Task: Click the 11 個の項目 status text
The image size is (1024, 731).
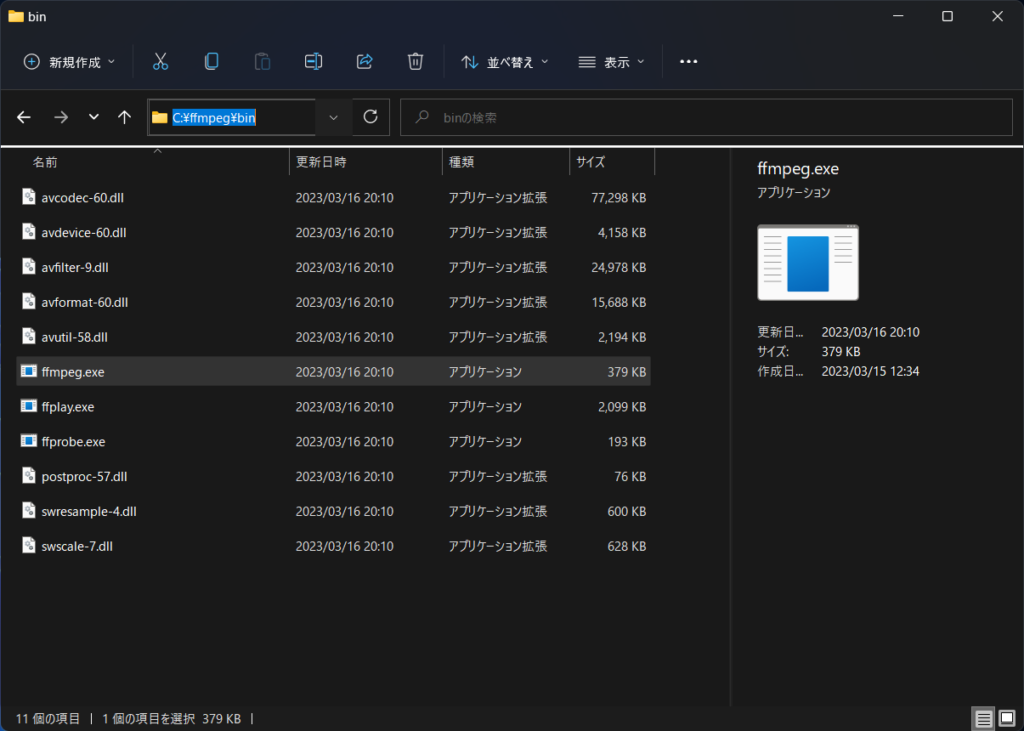Action: tap(48, 719)
